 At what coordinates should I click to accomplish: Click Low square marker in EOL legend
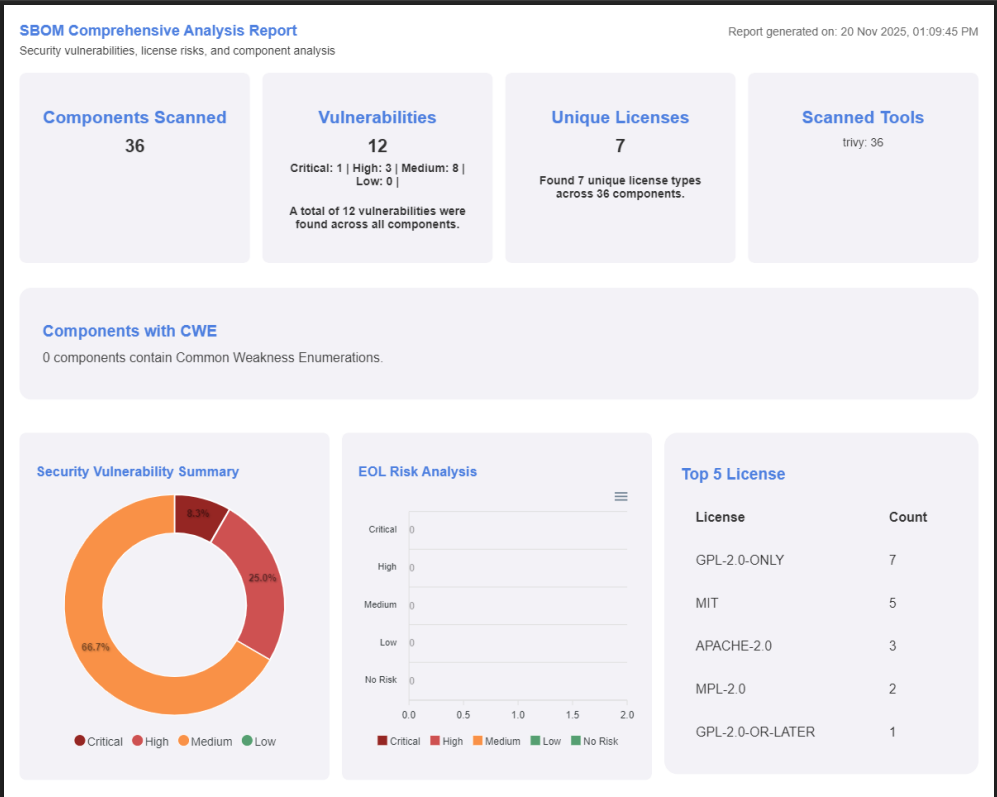point(535,741)
